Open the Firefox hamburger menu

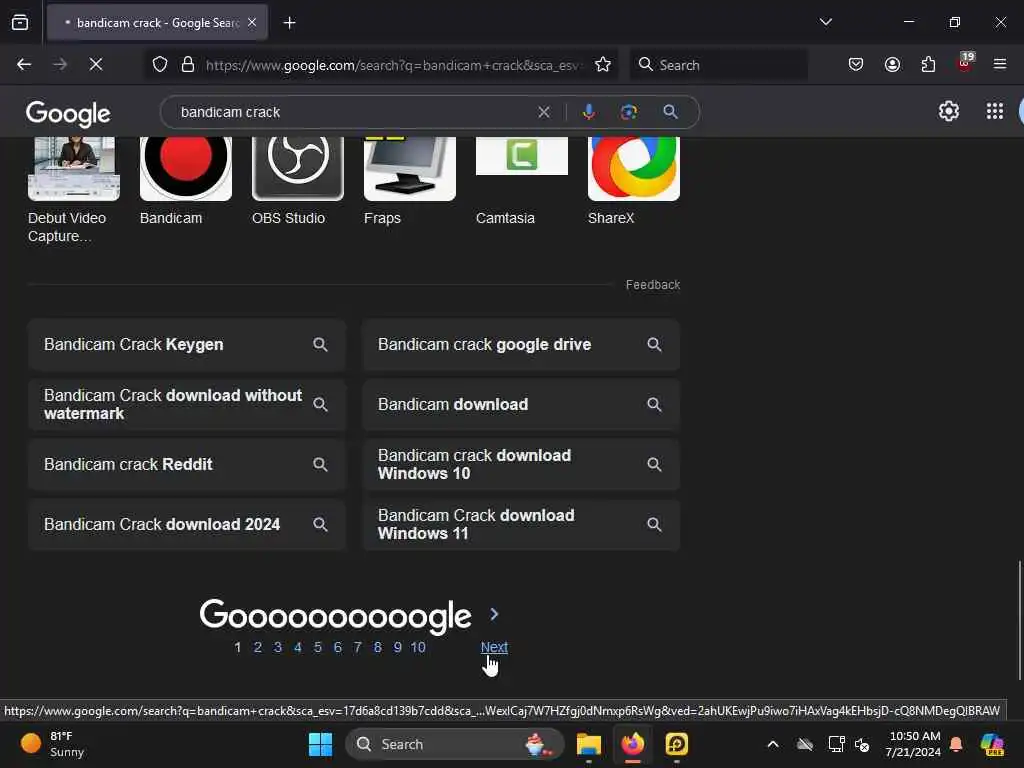click(x=1000, y=65)
